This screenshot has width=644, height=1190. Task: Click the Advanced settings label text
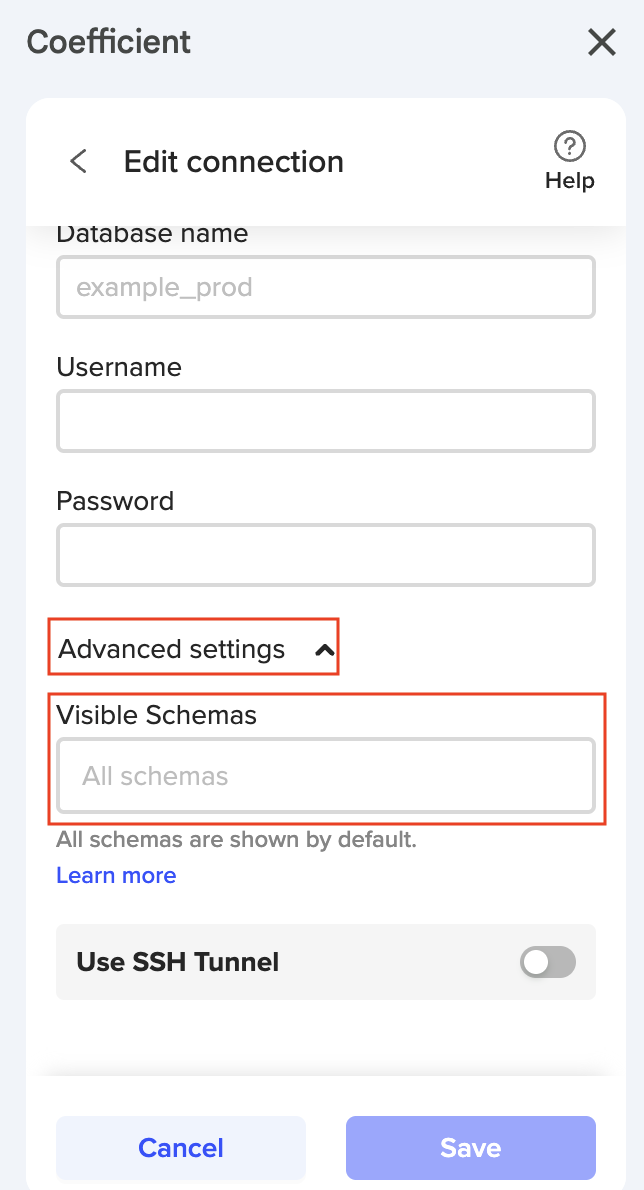pos(172,650)
